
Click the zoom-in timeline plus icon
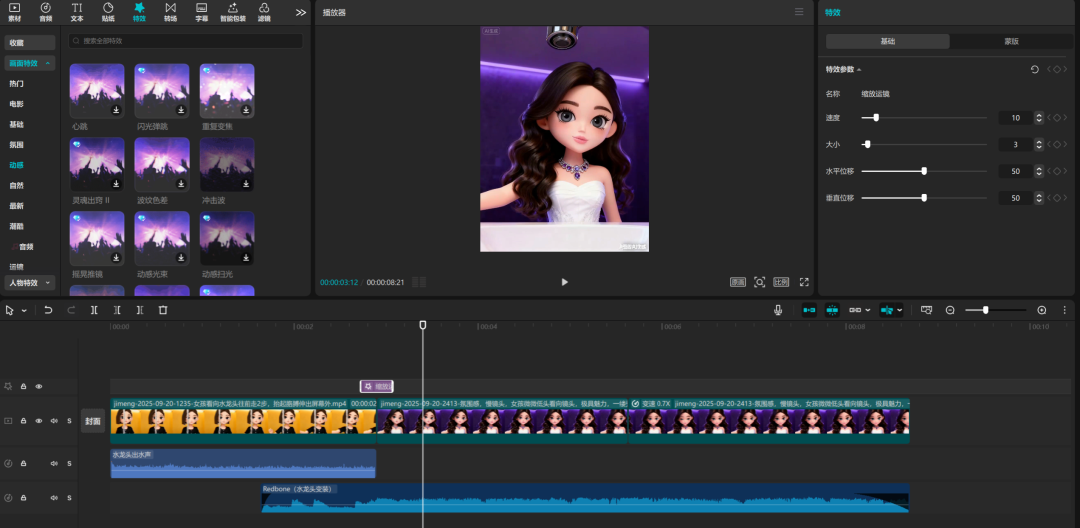(x=1042, y=310)
